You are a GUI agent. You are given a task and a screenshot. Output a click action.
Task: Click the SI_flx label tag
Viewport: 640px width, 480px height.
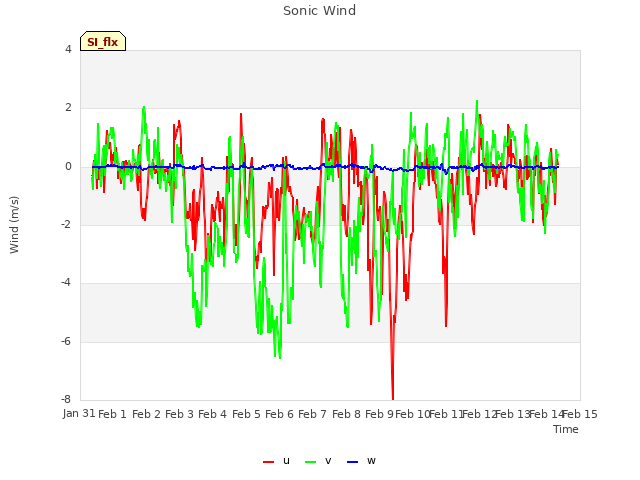(x=103, y=41)
